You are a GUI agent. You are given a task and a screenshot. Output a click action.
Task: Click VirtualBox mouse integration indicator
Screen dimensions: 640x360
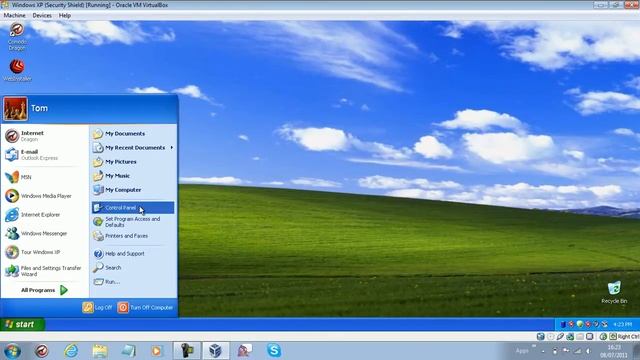click(603, 337)
